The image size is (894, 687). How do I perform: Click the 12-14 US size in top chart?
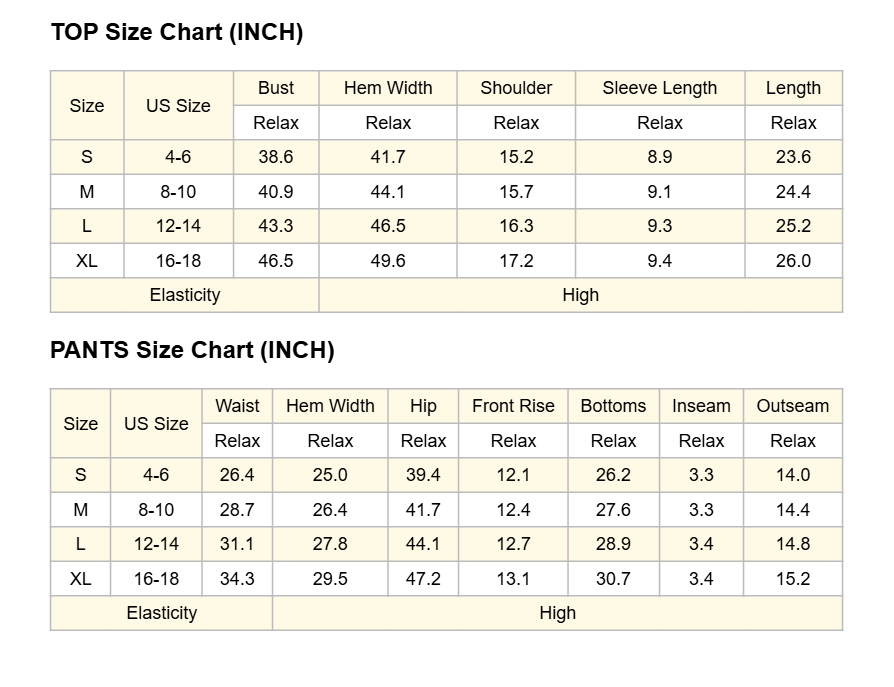pyautogui.click(x=178, y=226)
